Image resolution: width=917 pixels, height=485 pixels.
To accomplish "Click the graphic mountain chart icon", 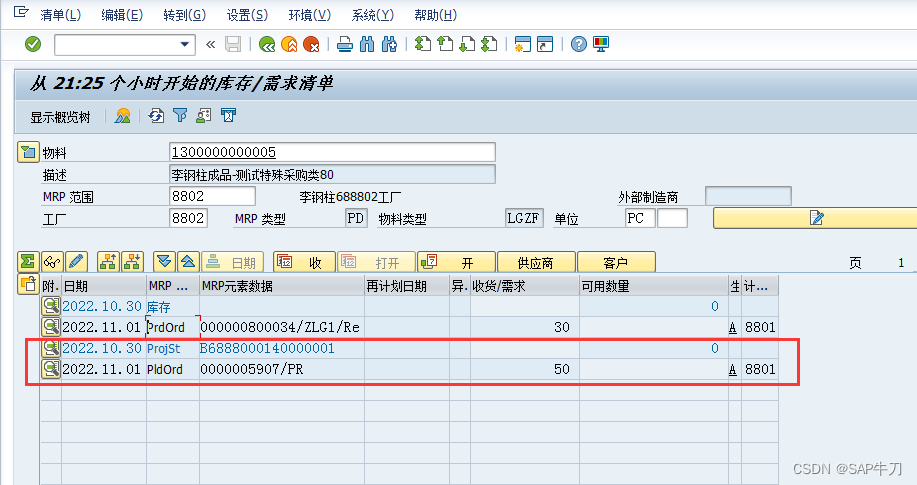I will pyautogui.click(x=122, y=116).
